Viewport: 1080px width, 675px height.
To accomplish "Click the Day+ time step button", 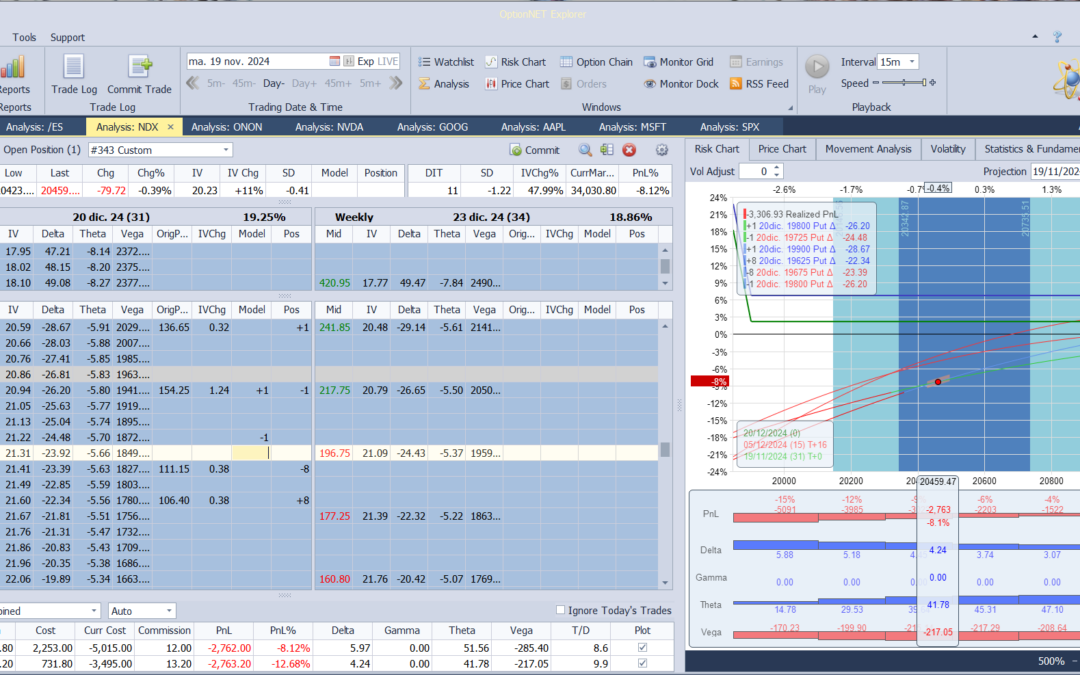I will 304,83.
